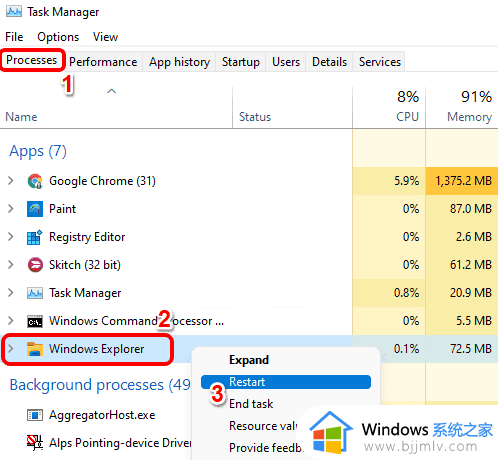
Task: Click the Google Chrome app icon
Action: pyautogui.click(x=35, y=181)
